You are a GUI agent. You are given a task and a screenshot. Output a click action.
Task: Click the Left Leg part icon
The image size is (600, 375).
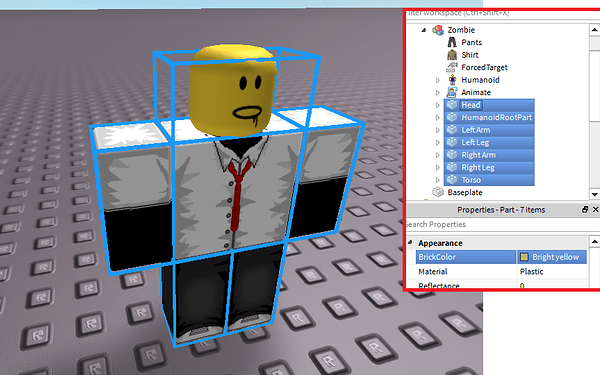pyautogui.click(x=452, y=142)
